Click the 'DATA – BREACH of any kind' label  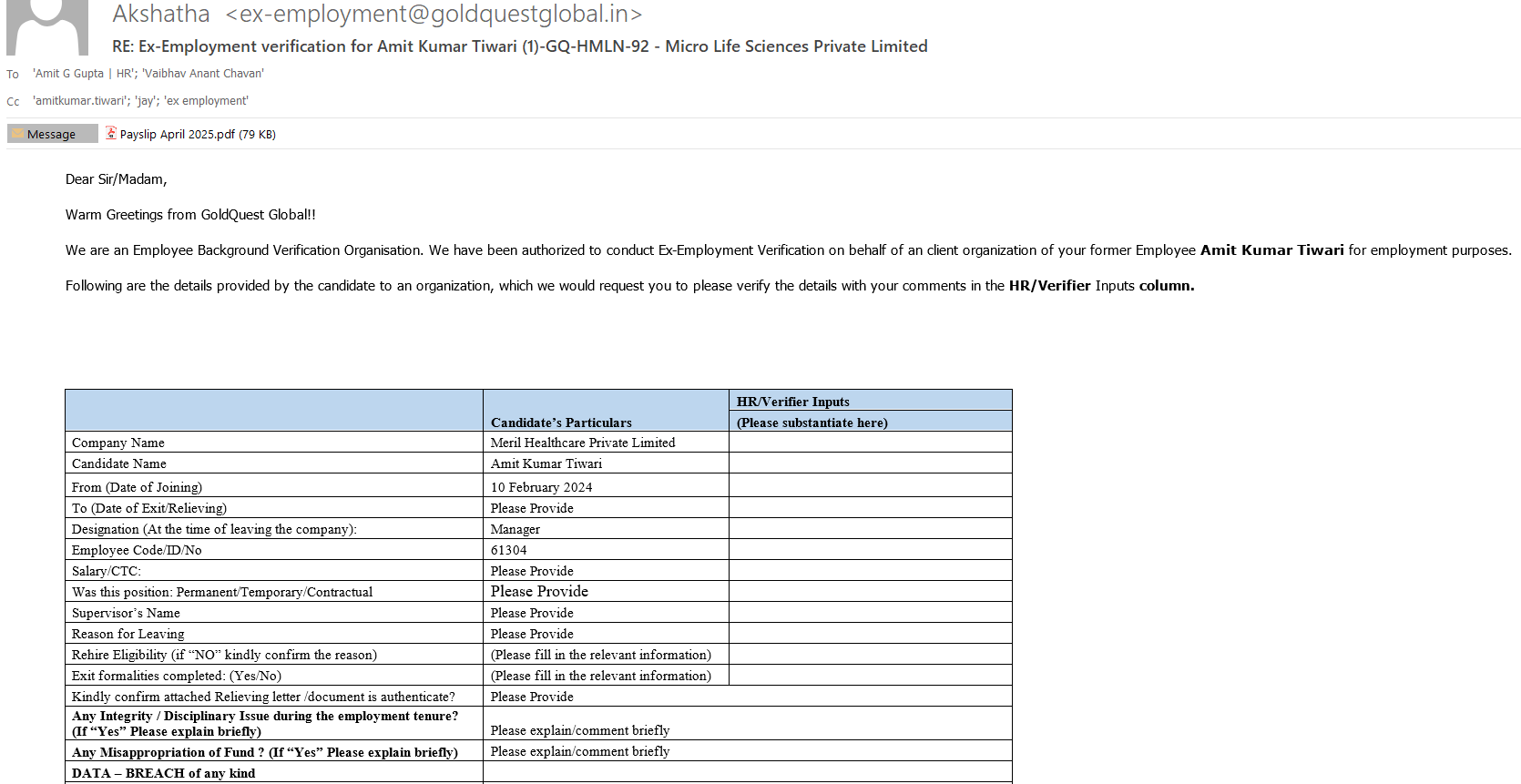tap(164, 773)
